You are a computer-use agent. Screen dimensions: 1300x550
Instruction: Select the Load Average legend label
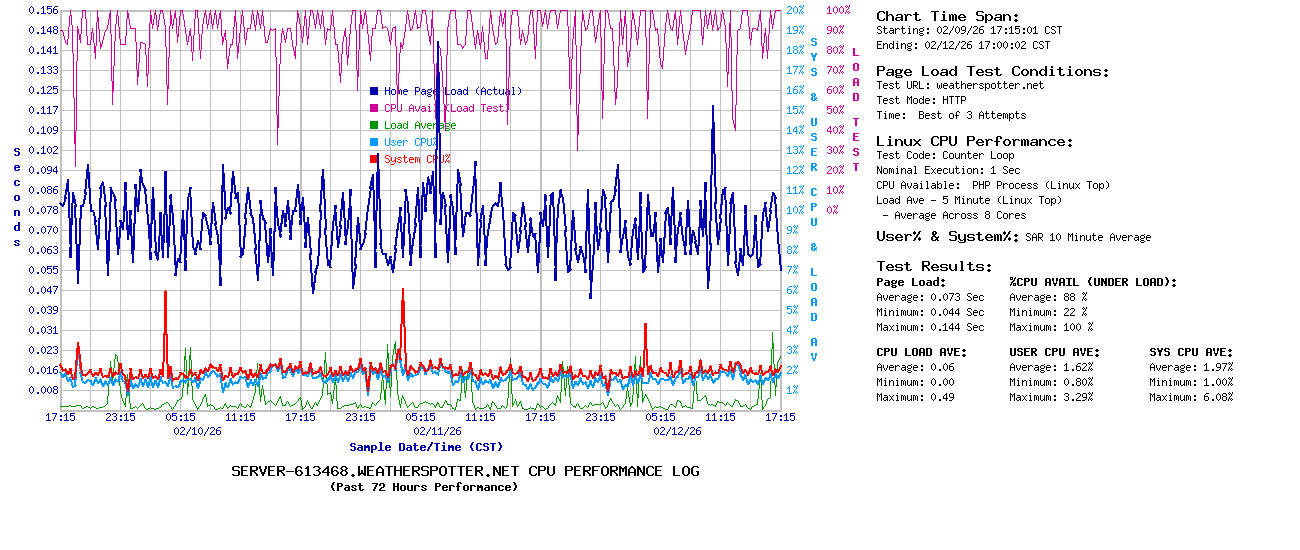tap(420, 125)
